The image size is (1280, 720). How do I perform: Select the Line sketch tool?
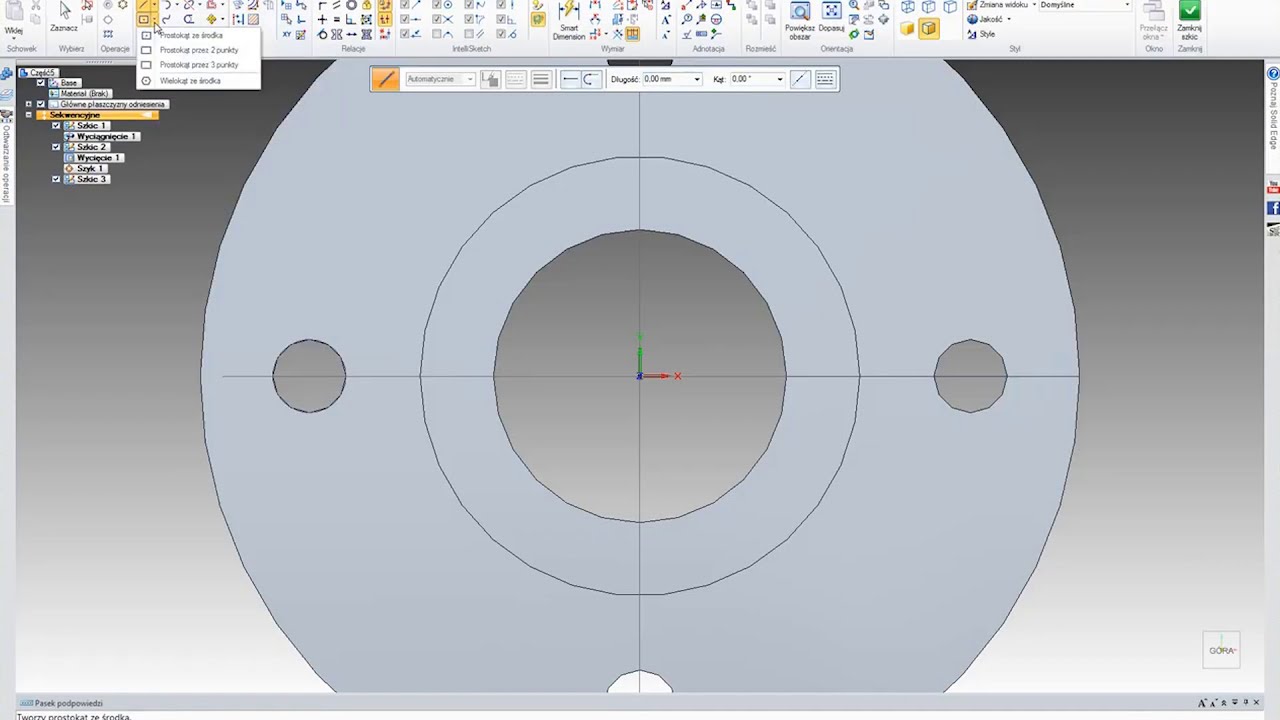click(143, 5)
